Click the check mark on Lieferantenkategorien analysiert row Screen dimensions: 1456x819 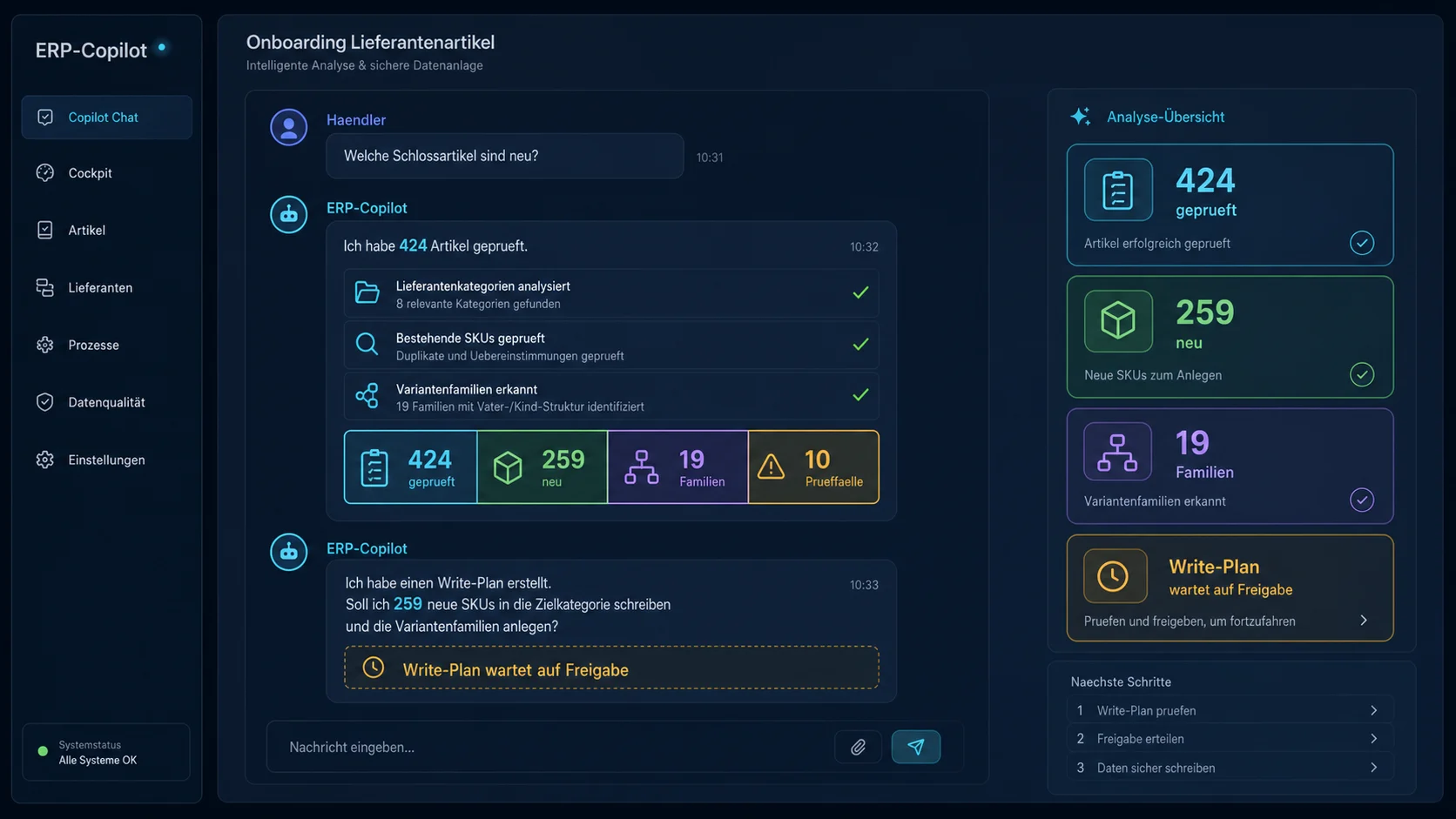pos(860,292)
